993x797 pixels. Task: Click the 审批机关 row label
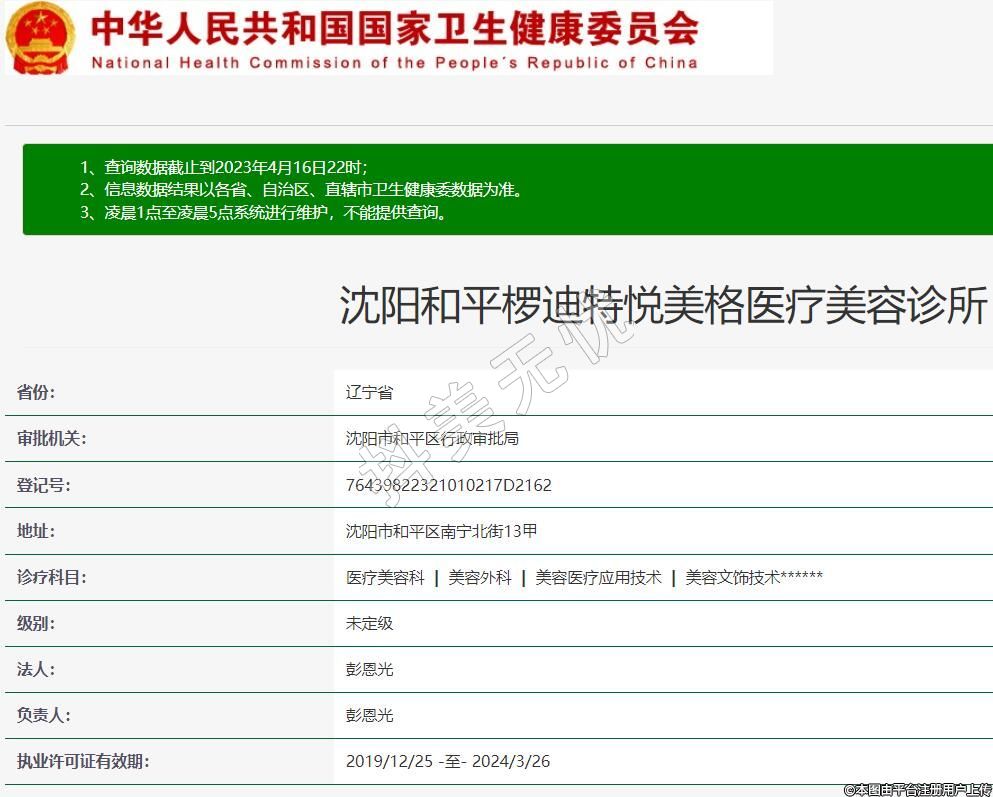point(52,438)
